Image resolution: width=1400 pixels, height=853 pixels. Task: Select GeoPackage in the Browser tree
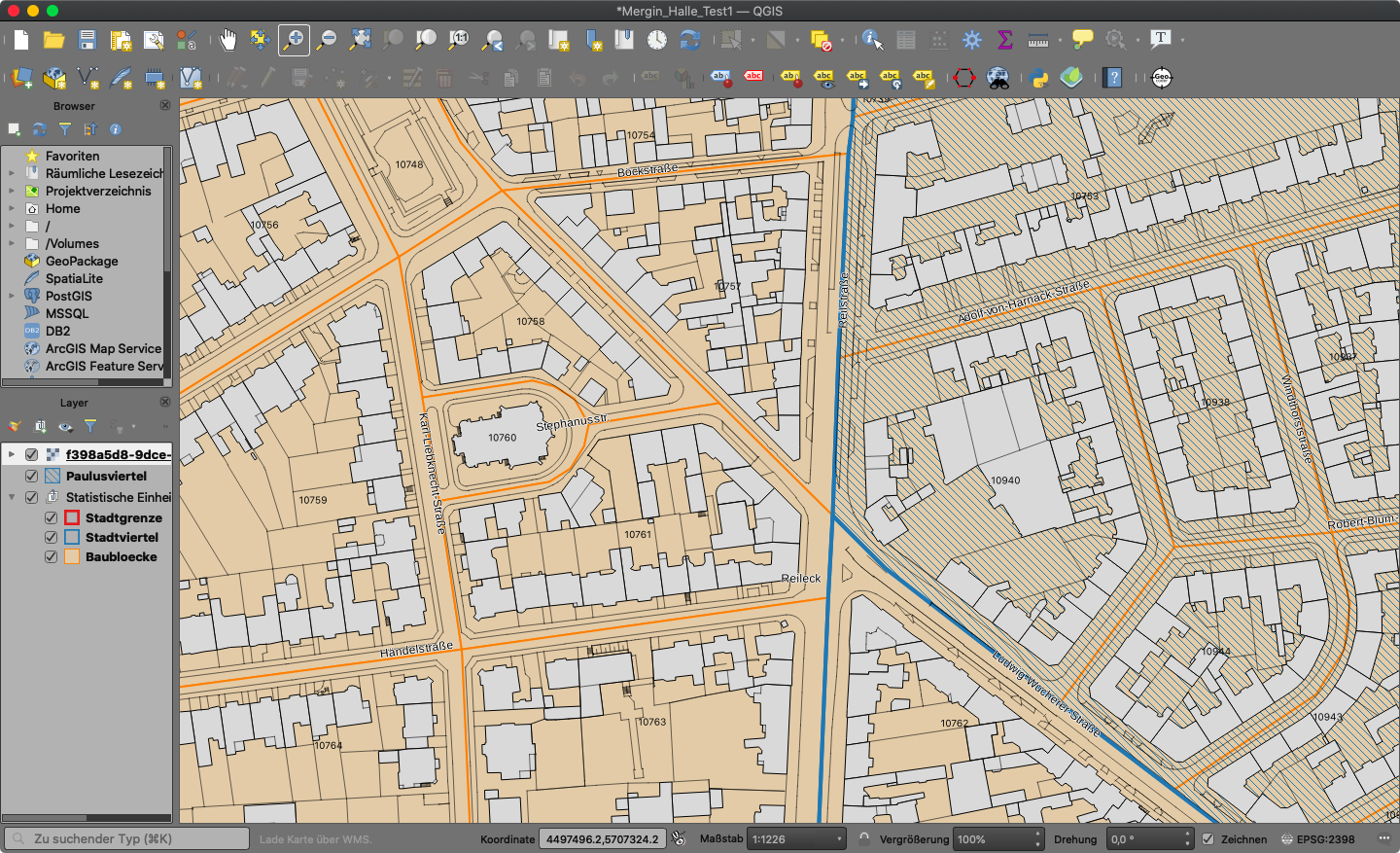(82, 262)
